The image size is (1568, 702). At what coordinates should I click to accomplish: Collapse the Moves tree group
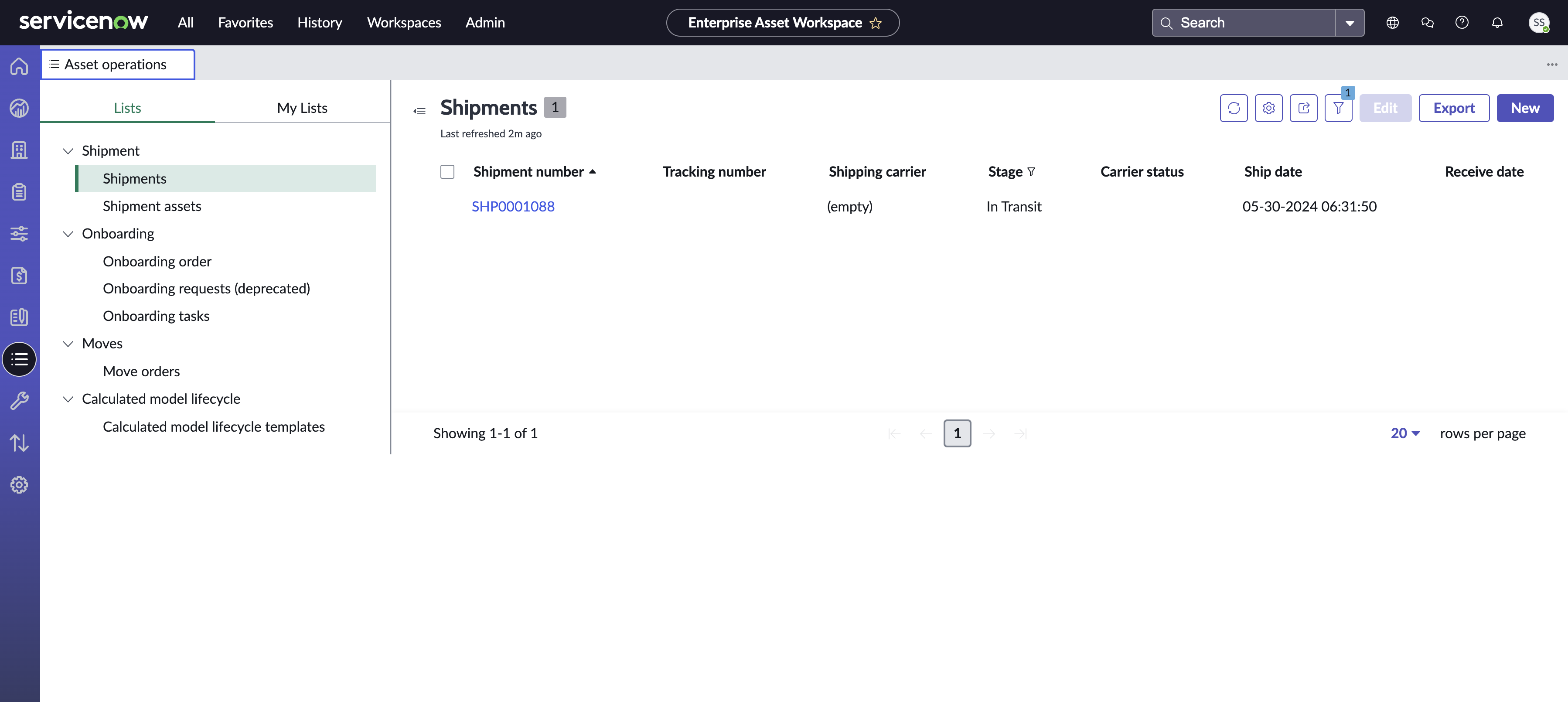[68, 344]
